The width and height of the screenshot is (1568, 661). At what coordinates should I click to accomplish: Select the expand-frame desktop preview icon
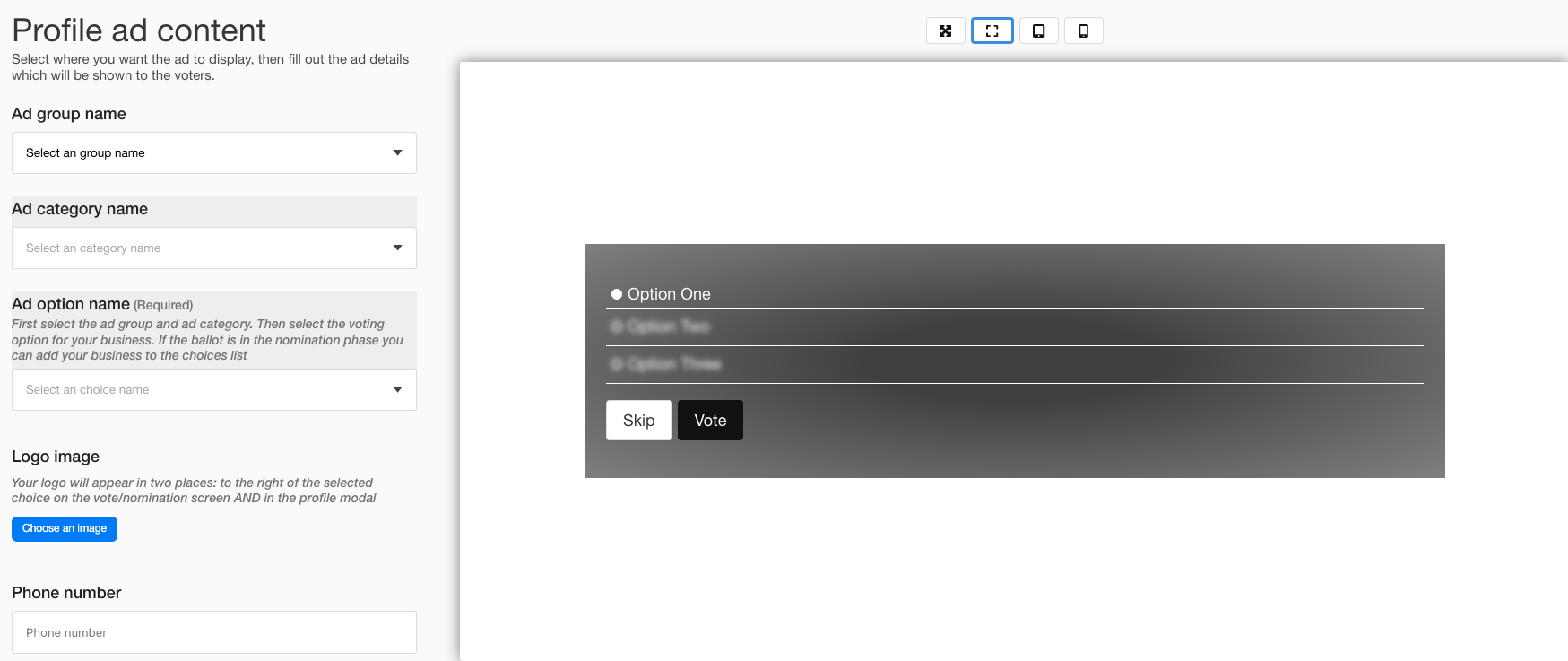coord(992,30)
